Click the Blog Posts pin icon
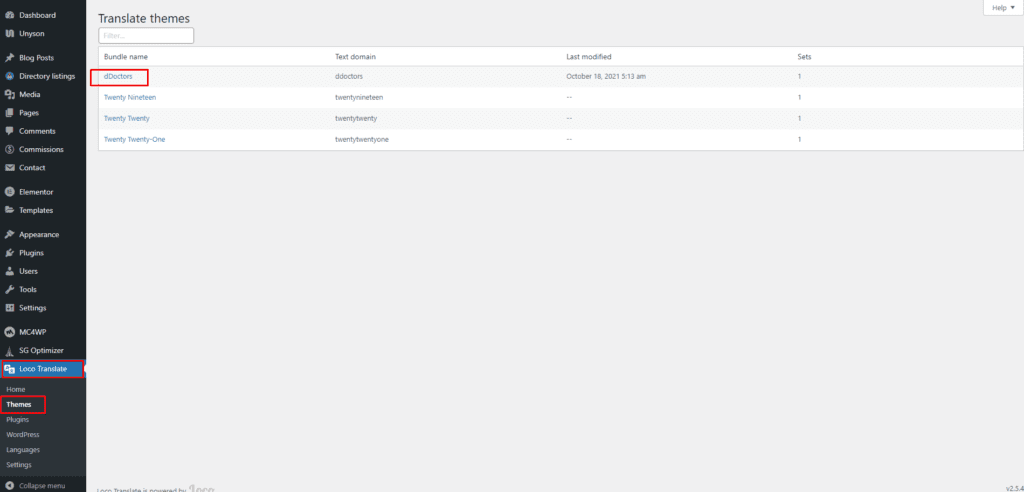The height and width of the screenshot is (492, 1024). tap(9, 57)
